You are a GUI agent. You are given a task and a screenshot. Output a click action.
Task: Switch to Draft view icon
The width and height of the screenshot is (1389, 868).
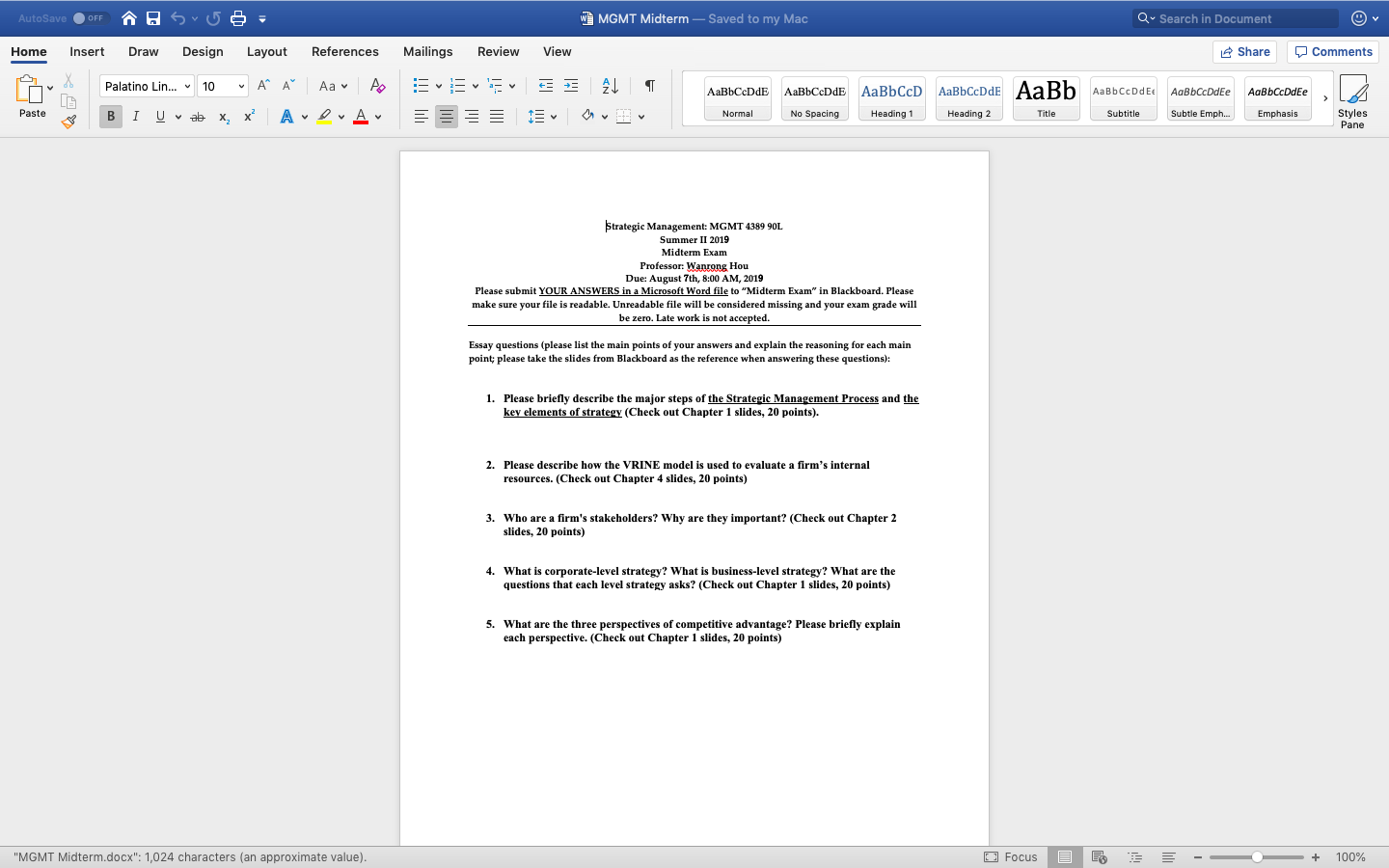1168,856
